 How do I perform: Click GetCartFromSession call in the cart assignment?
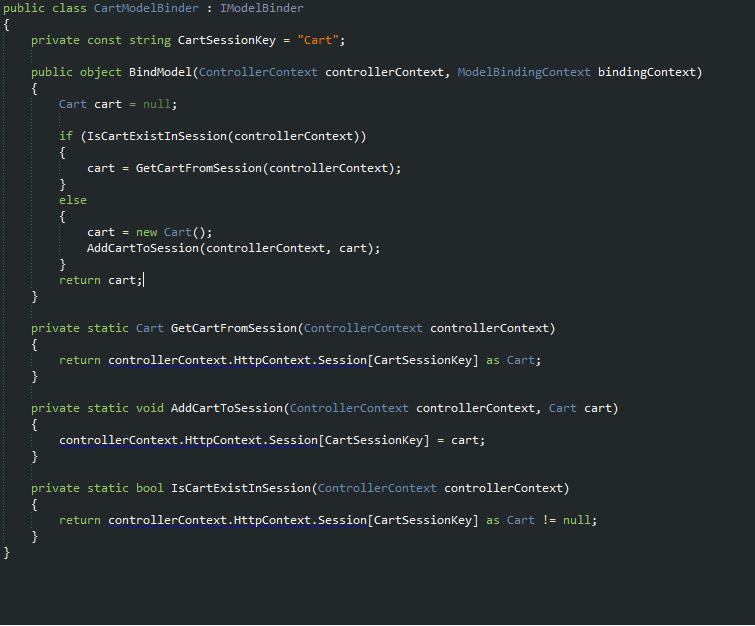click(x=198, y=168)
